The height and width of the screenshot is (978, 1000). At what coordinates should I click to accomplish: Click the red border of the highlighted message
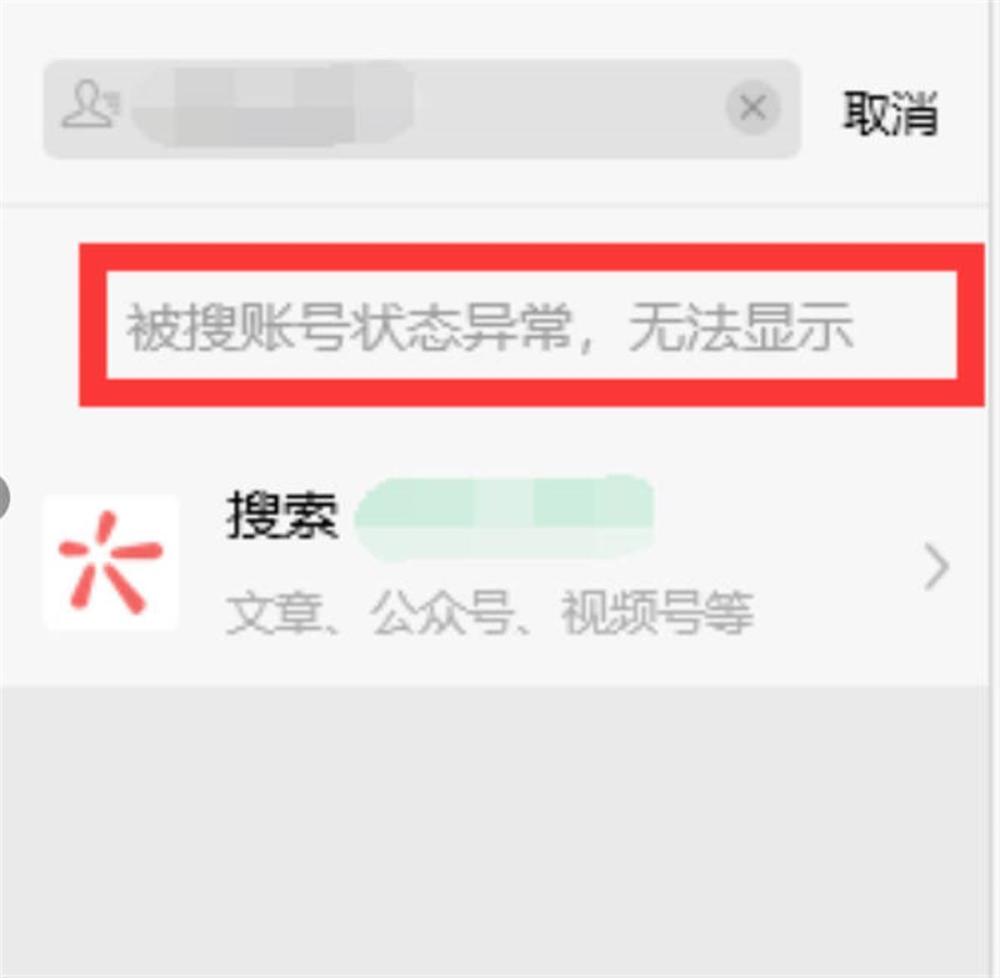click(532, 258)
